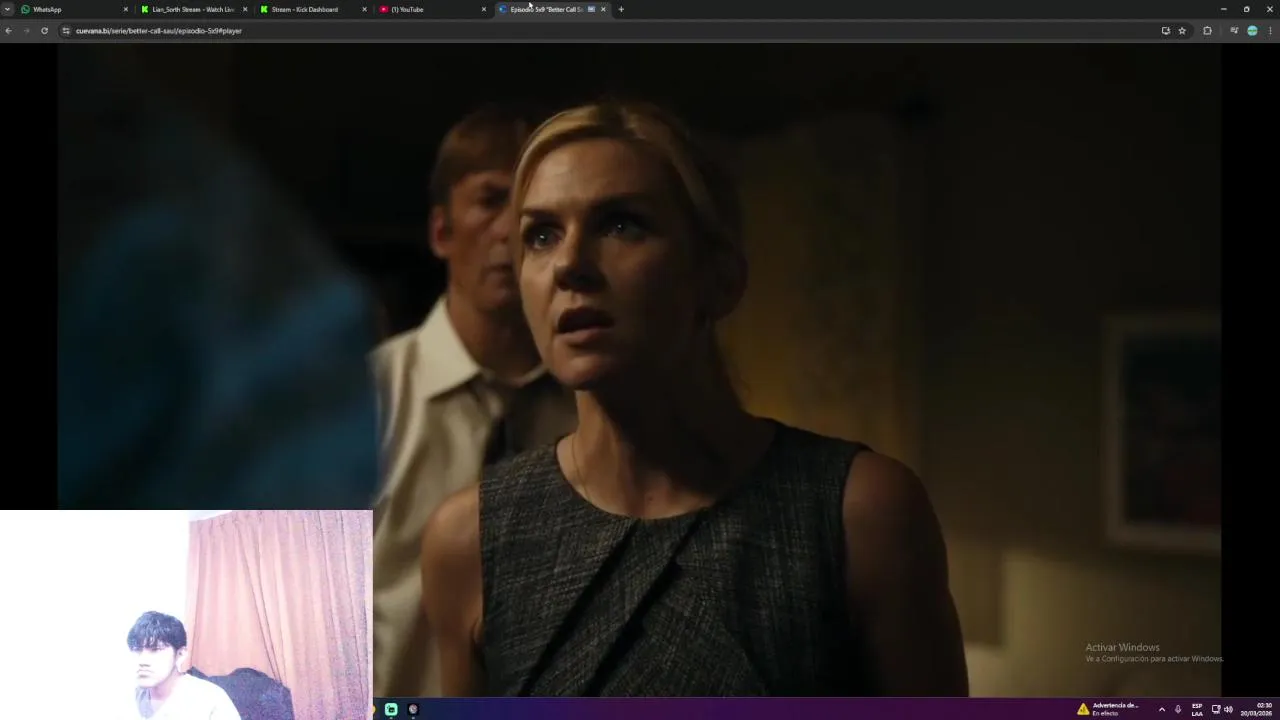Open the media controls toolbar icon

tap(1234, 31)
